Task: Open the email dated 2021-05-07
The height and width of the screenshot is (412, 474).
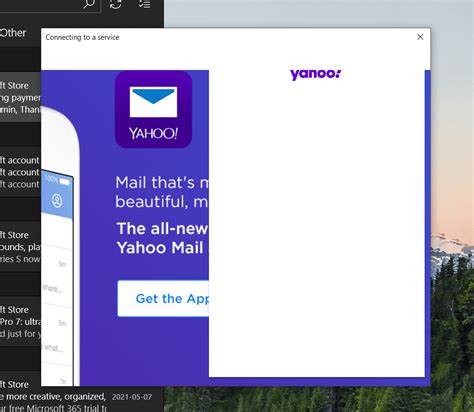Action: 82,392
